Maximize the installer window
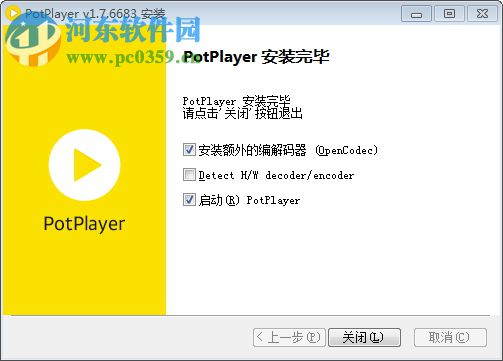Screen dimensions: 503x361 [x=449, y=14]
